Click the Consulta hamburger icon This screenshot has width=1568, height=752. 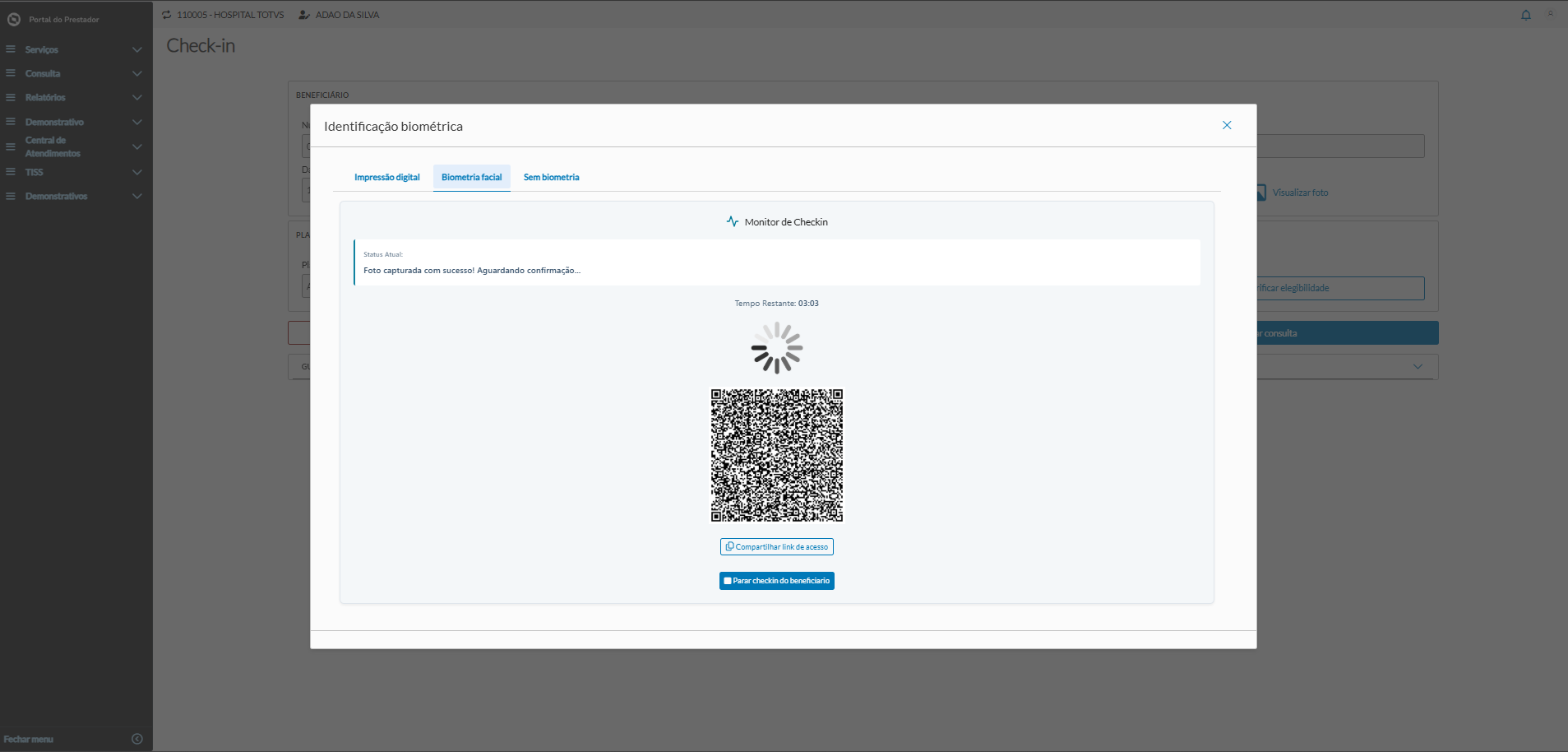[11, 73]
